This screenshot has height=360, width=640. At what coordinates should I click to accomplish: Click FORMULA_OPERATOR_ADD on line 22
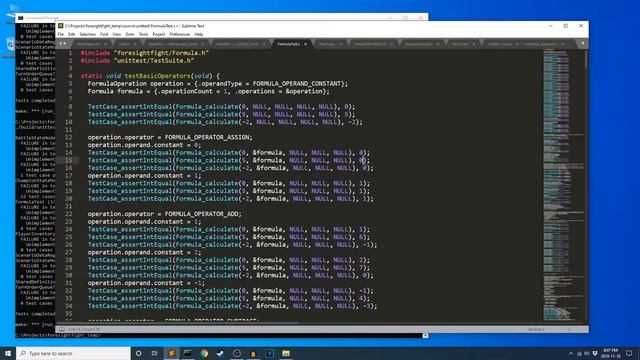pos(202,214)
